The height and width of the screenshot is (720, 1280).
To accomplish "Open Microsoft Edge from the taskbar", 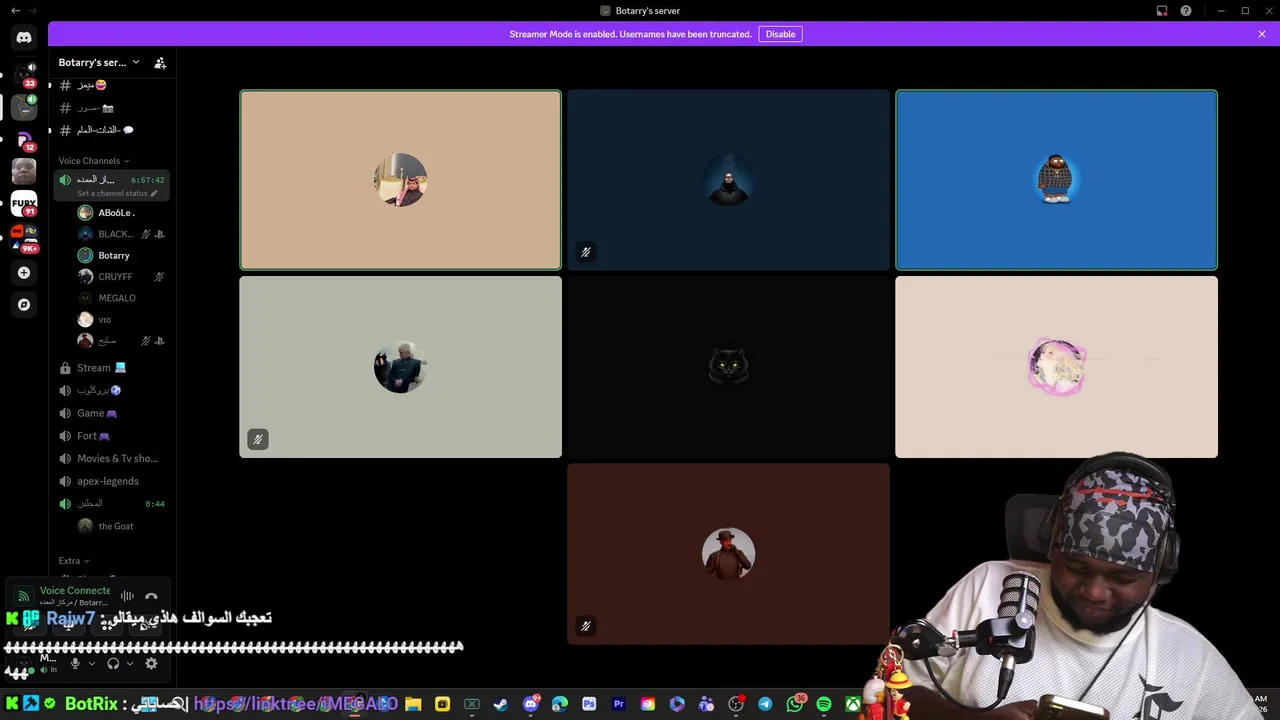I will click(560, 704).
